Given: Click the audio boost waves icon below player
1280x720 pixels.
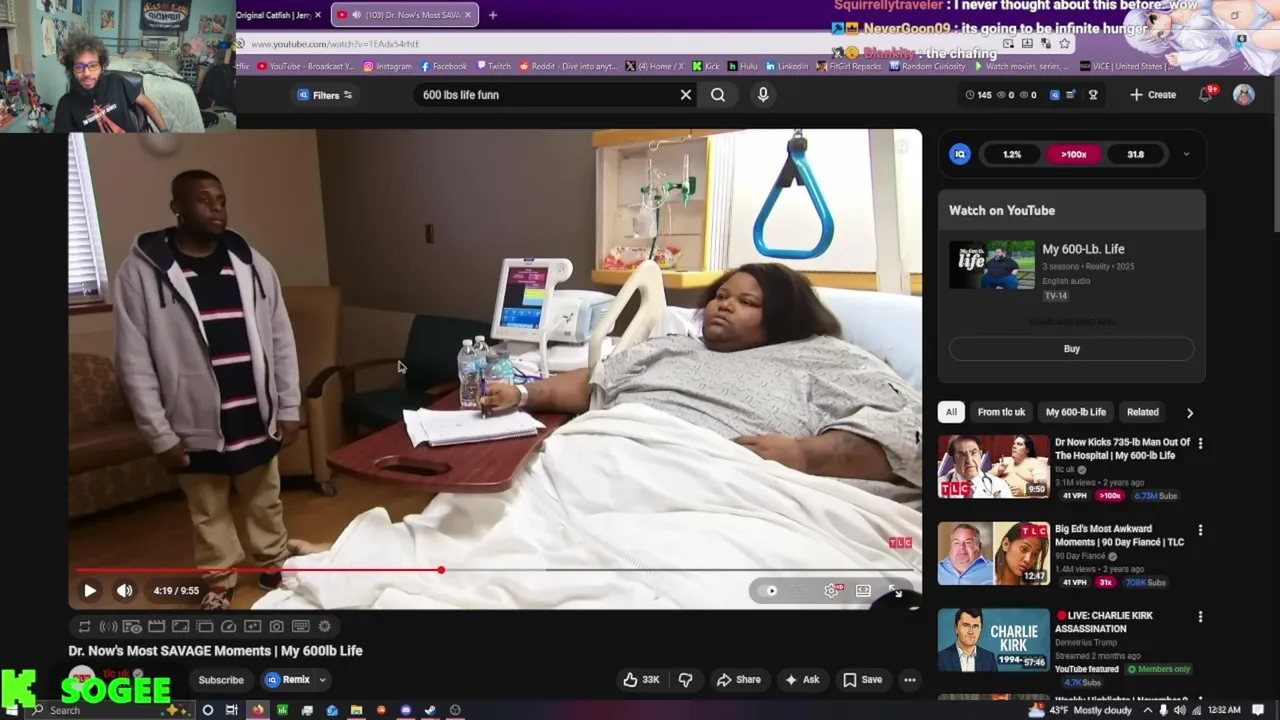Looking at the screenshot, I should tap(108, 626).
